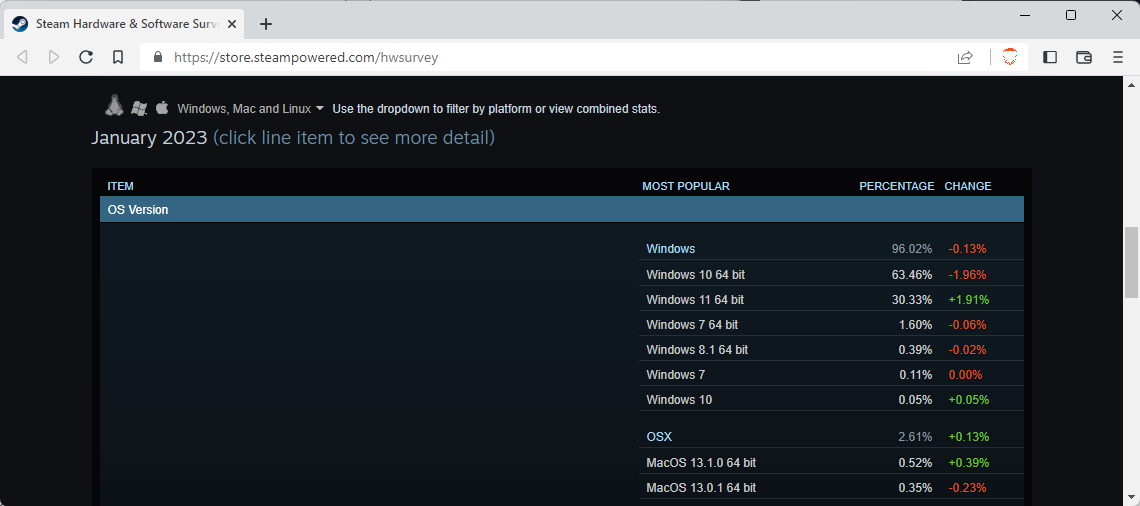The height and width of the screenshot is (506, 1140).
Task: Click the 2.61% OSX percentage value
Action: click(x=915, y=437)
